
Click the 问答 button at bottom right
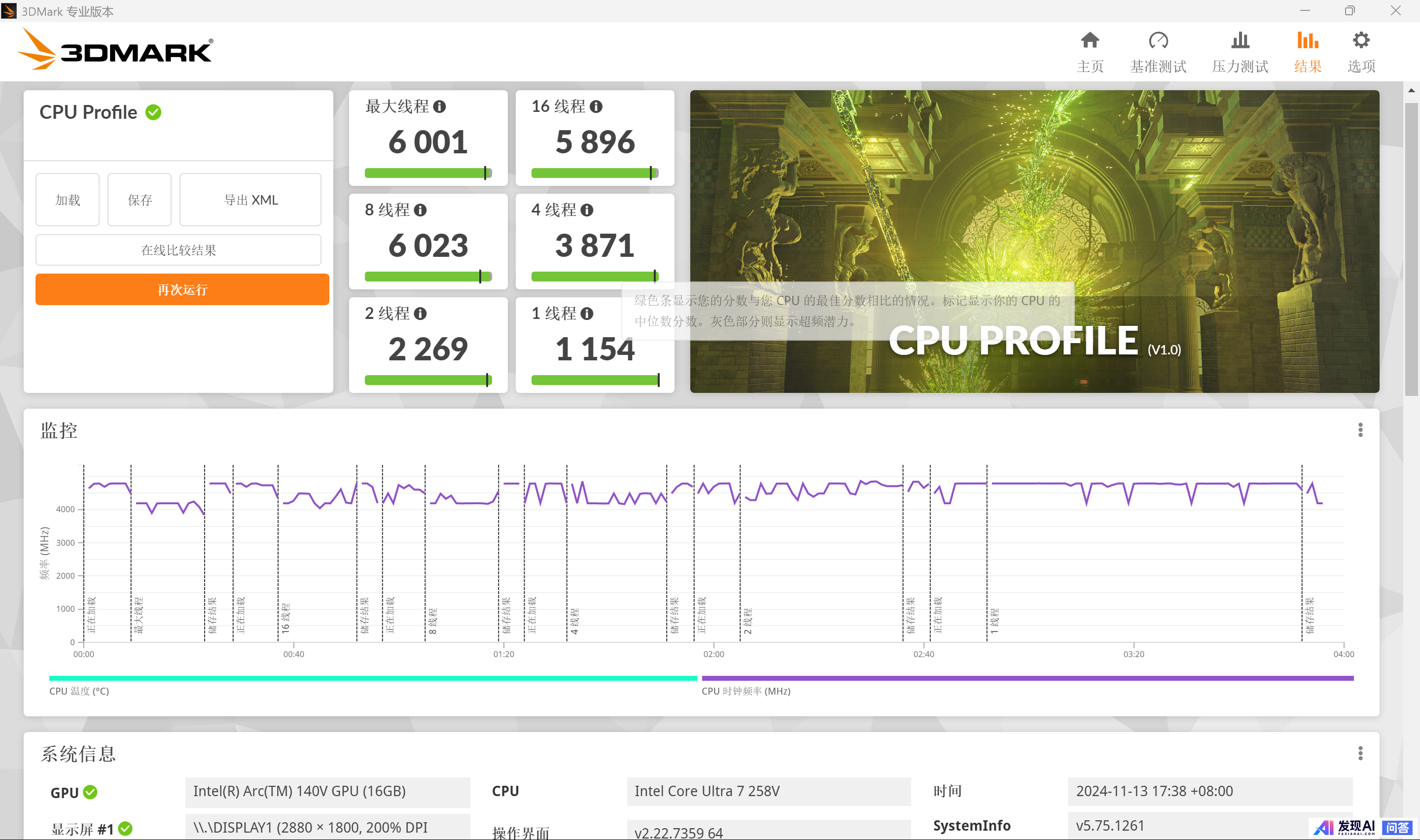(x=1397, y=828)
